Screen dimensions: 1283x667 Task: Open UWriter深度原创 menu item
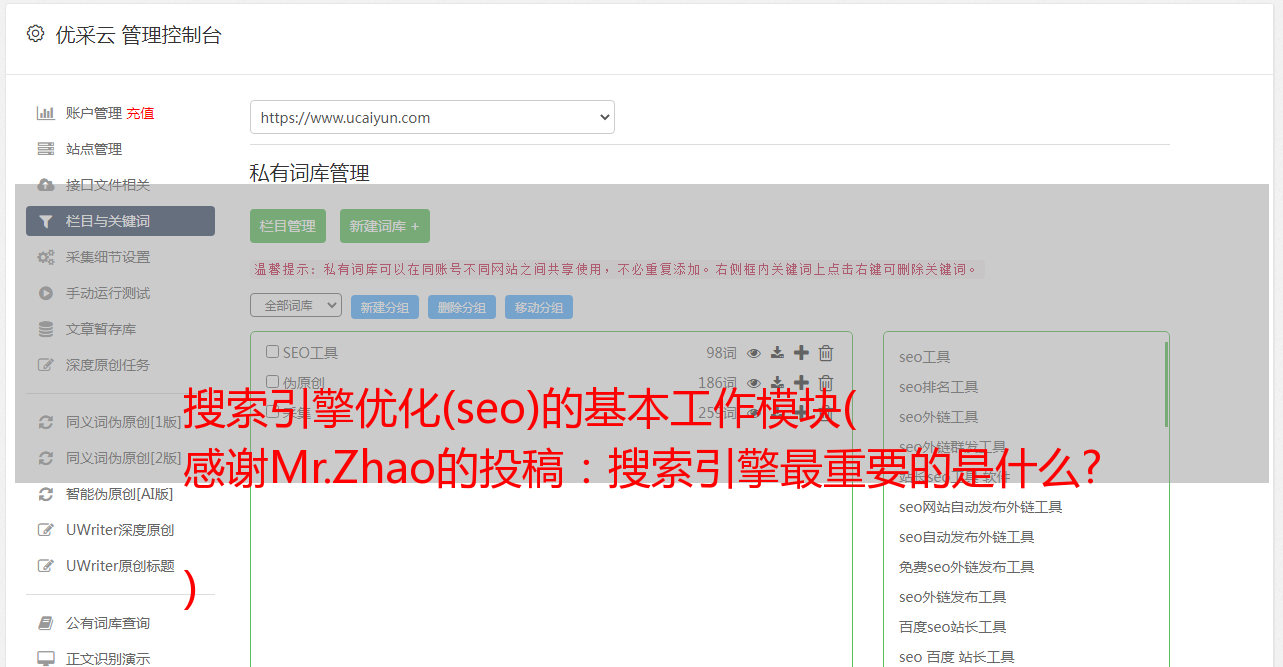[x=120, y=530]
